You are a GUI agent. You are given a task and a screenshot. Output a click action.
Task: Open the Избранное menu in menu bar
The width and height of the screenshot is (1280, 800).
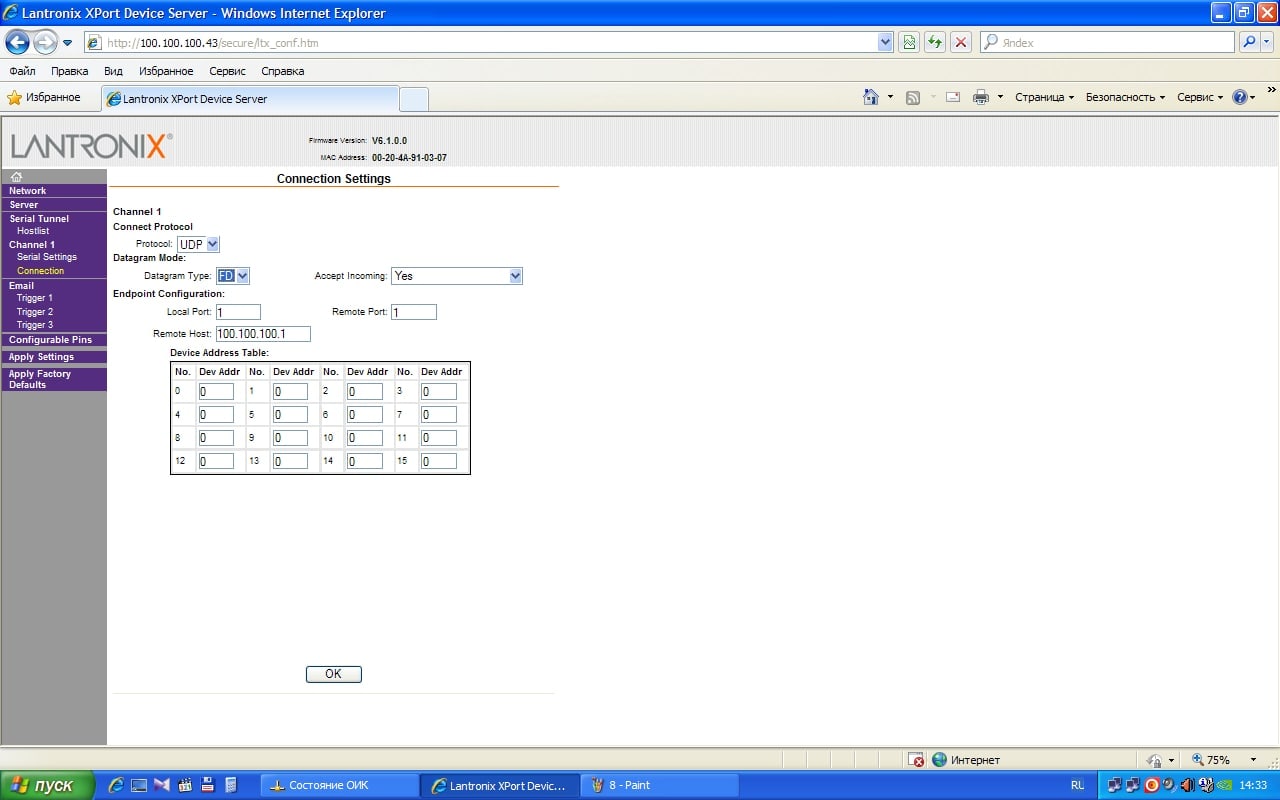[x=166, y=71]
